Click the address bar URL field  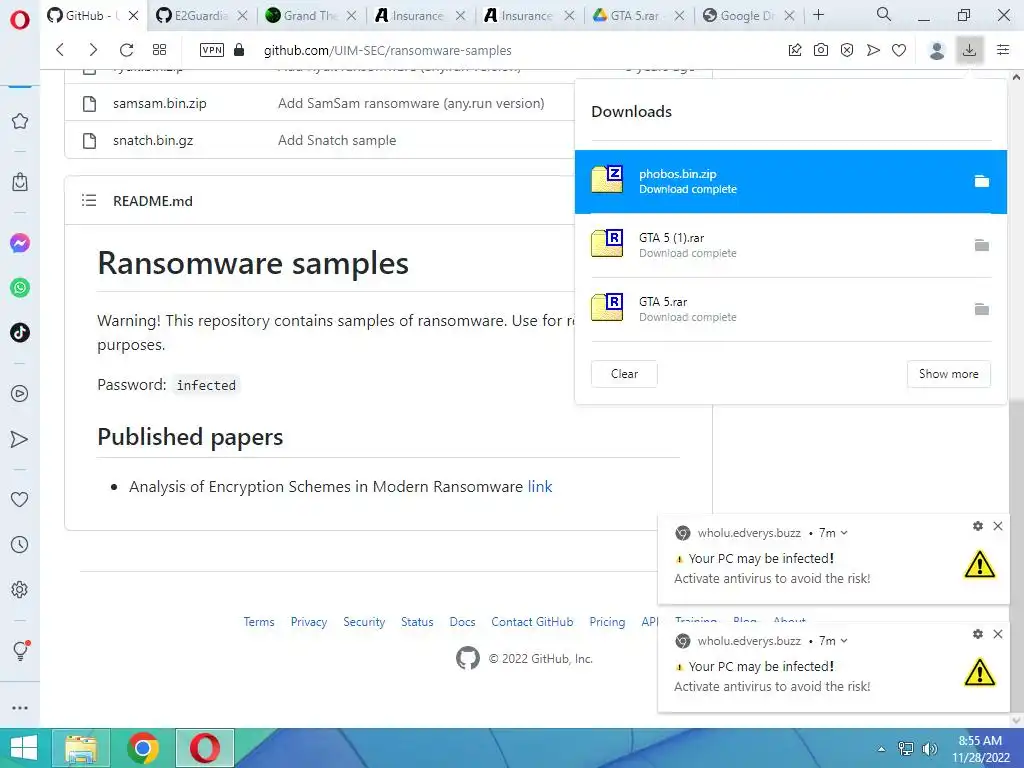click(x=387, y=50)
